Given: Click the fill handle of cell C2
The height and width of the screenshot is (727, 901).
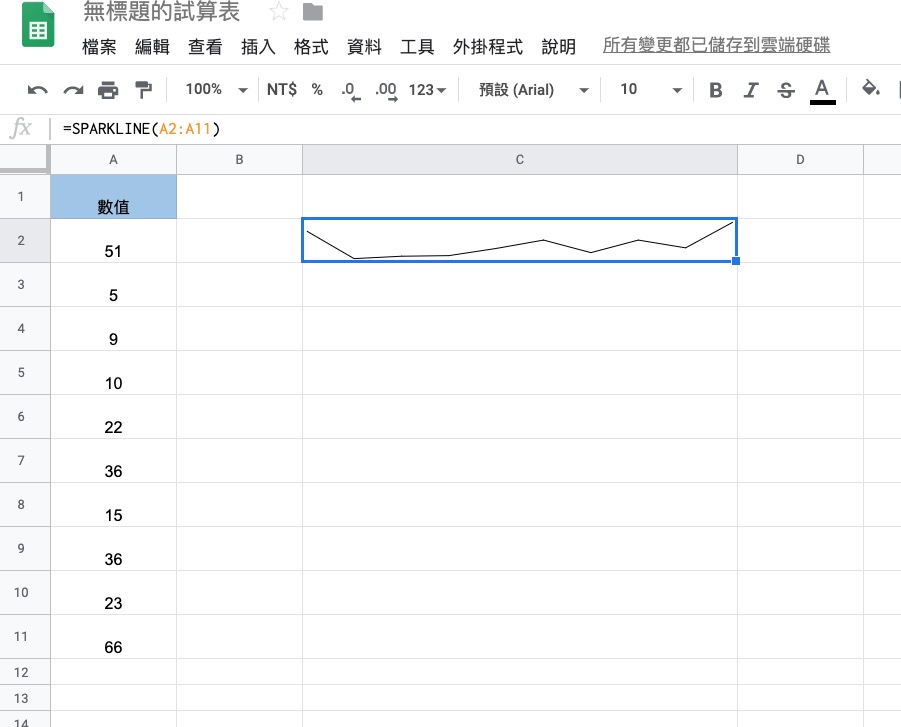Looking at the screenshot, I should point(736,261).
